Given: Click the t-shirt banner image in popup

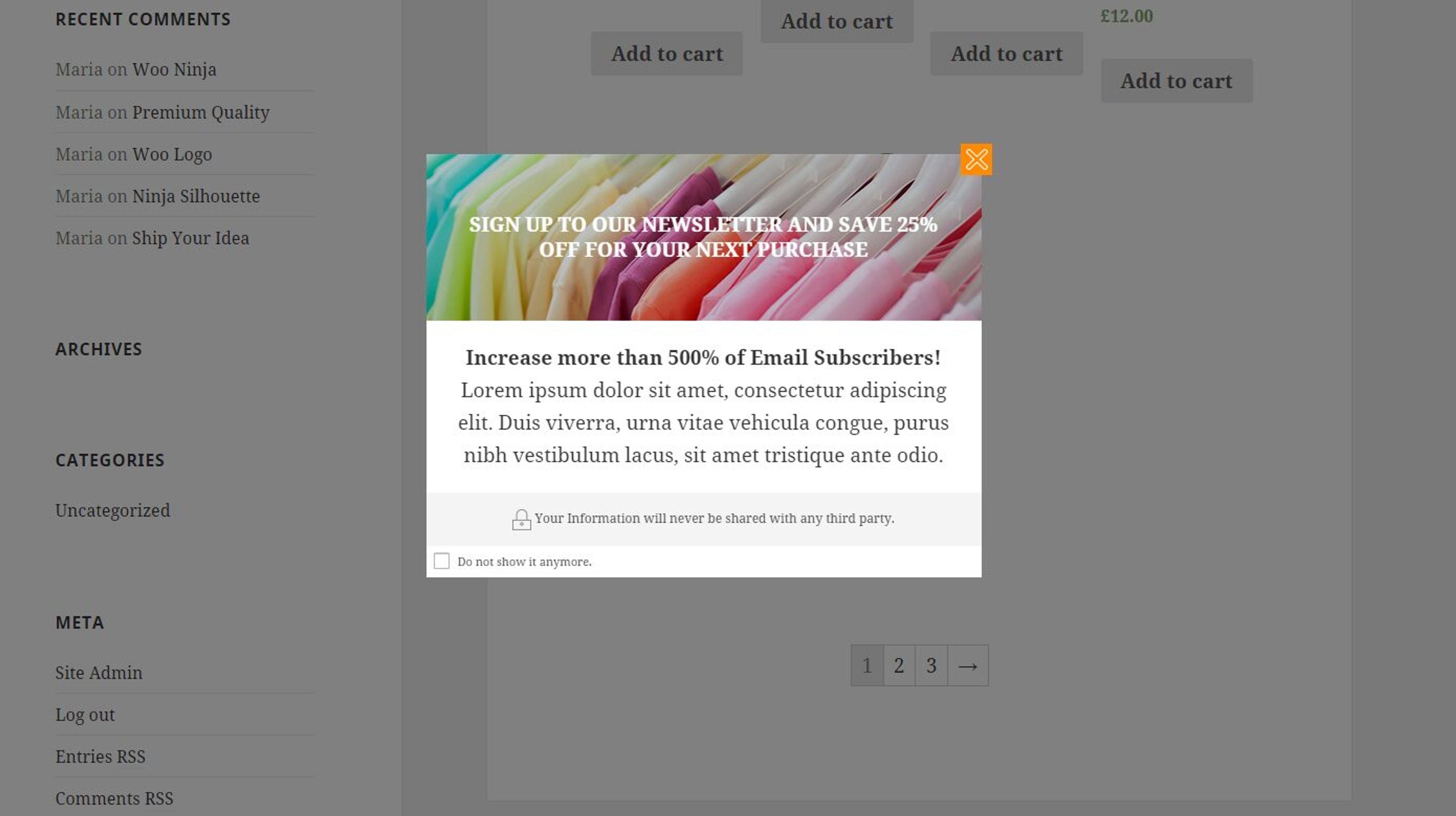Looking at the screenshot, I should (x=704, y=237).
